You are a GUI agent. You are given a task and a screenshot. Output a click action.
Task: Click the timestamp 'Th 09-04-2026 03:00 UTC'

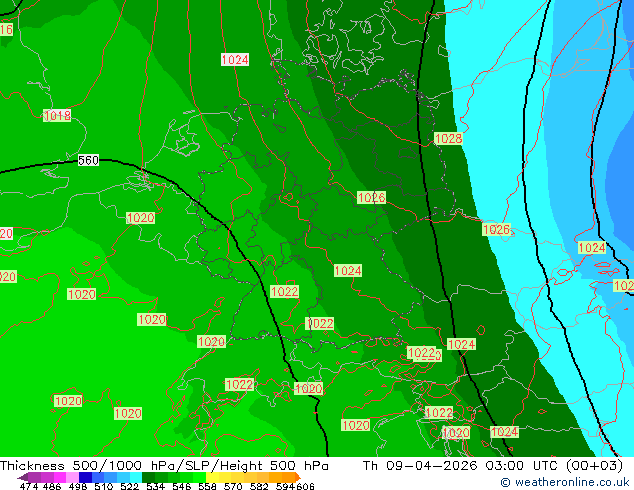coord(461,466)
